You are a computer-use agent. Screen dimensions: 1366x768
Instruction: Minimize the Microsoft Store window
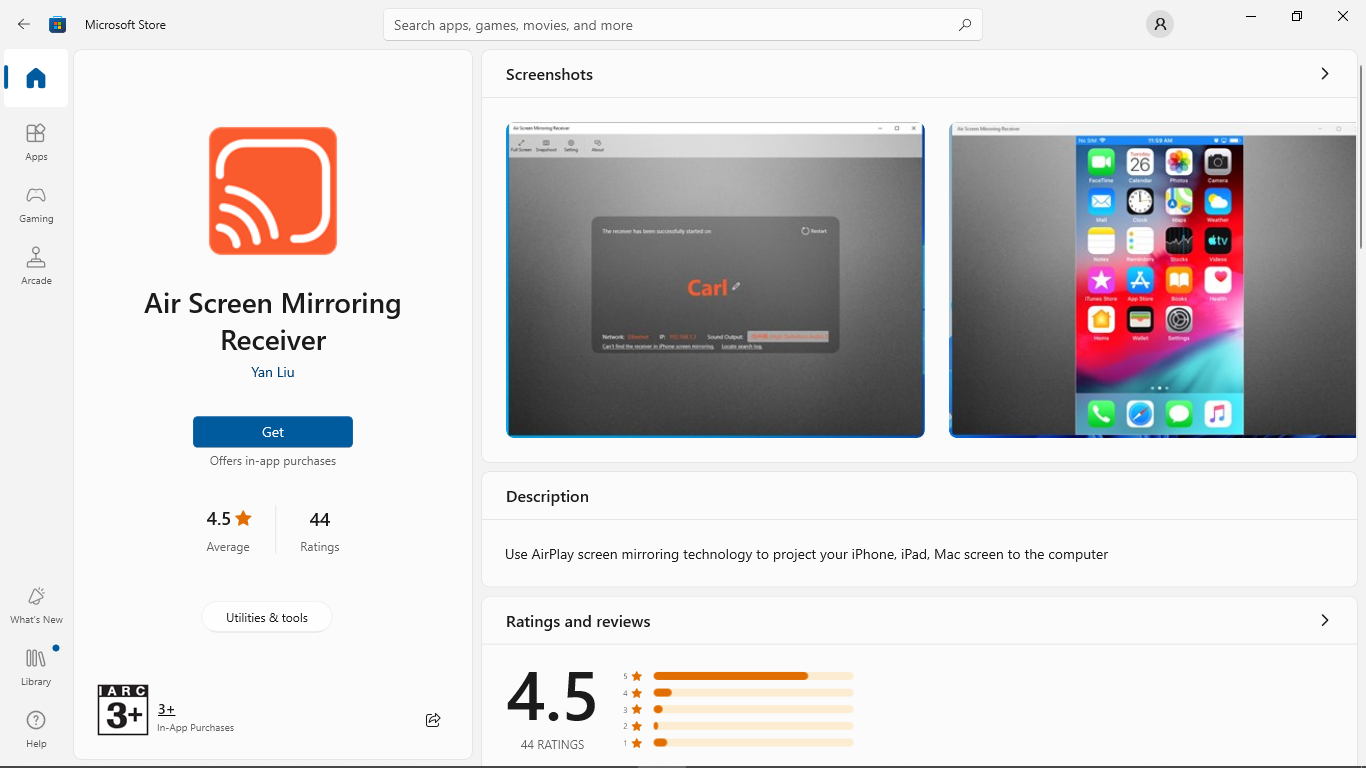[x=1251, y=16]
